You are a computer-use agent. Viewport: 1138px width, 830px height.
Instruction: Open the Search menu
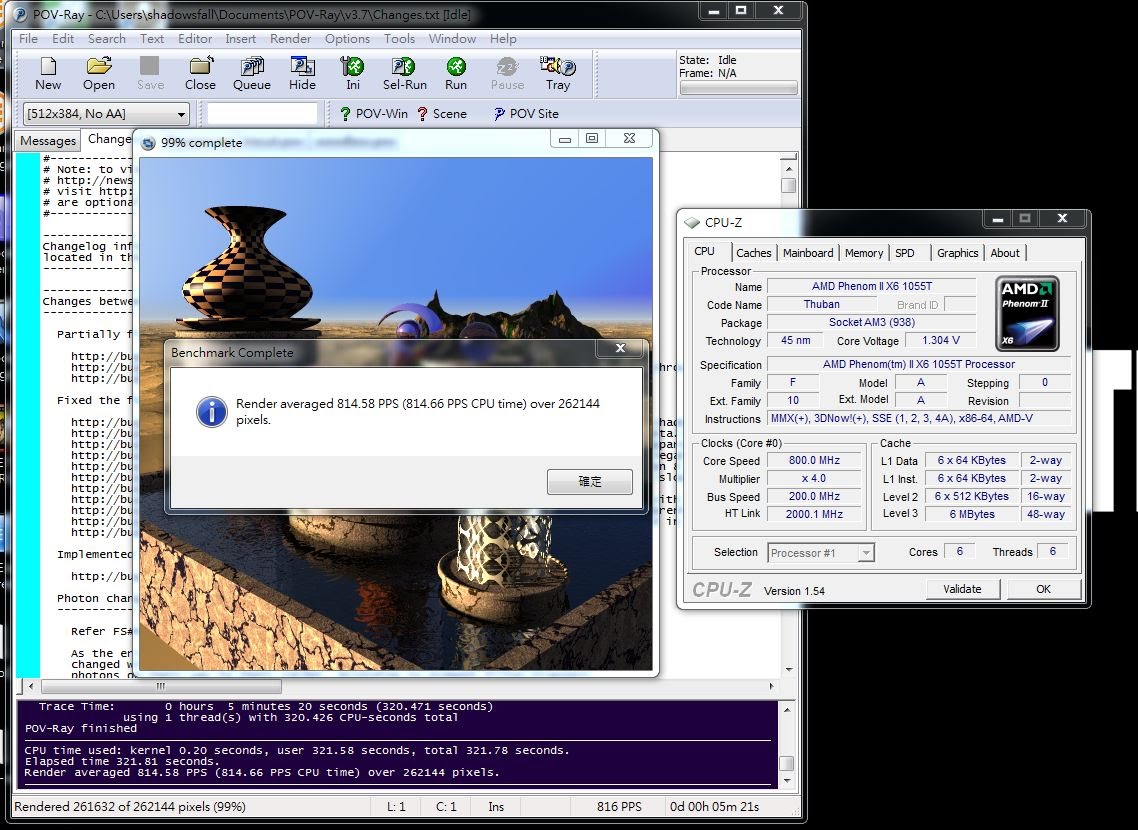(x=107, y=39)
